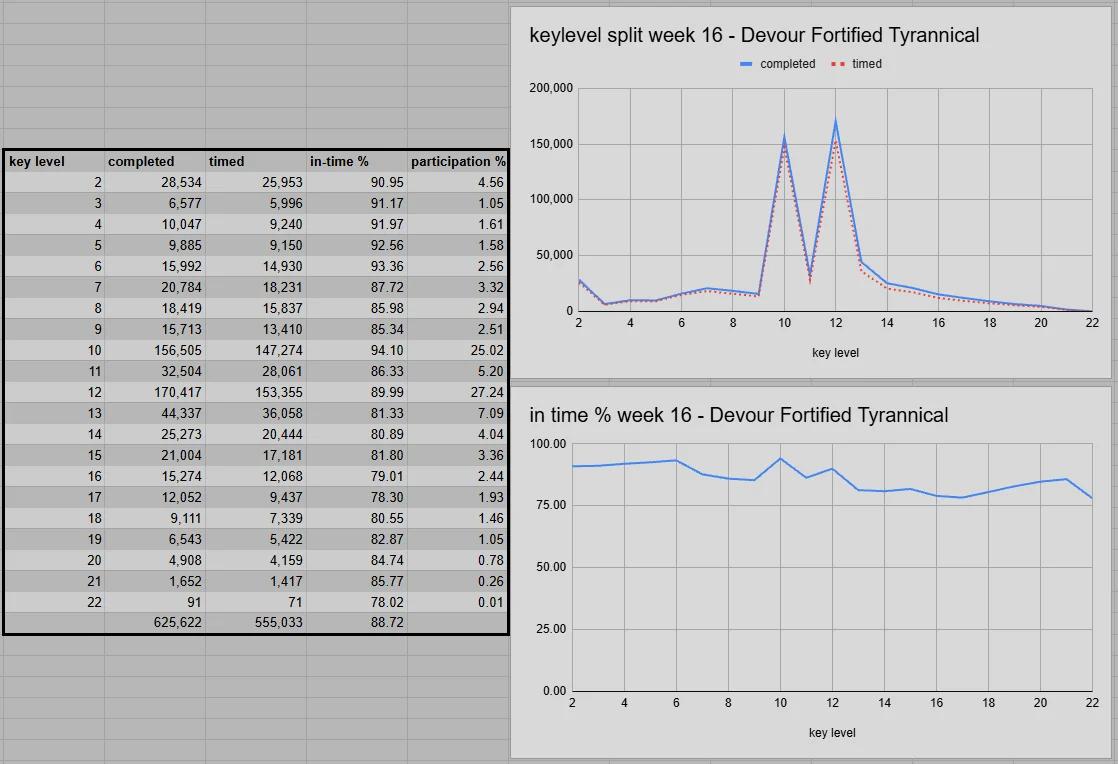Viewport: 1118px width, 764px height.
Task: Select the 'completed' column header cell
Action: tap(155, 161)
